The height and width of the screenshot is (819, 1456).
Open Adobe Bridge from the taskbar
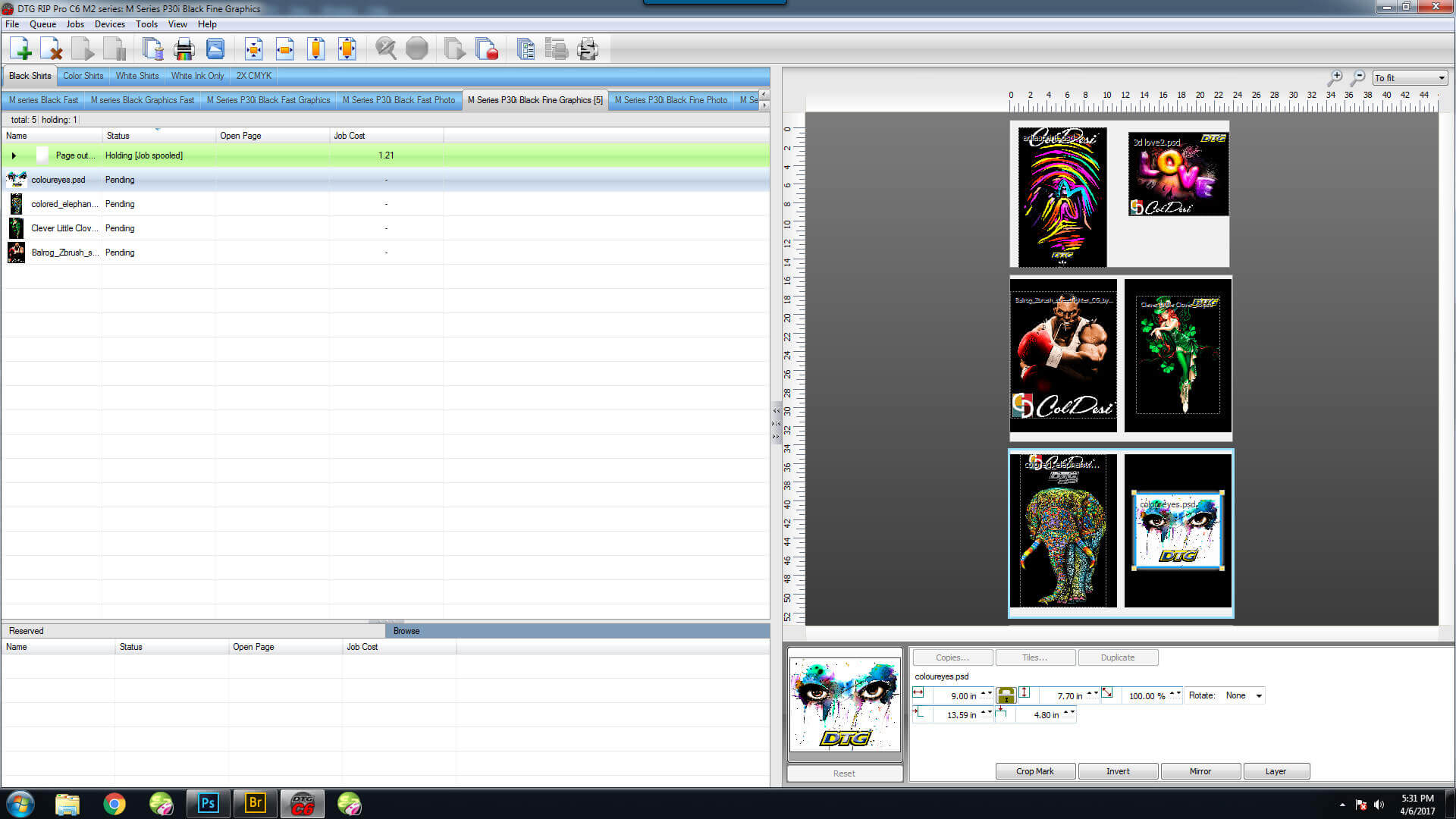tap(255, 803)
